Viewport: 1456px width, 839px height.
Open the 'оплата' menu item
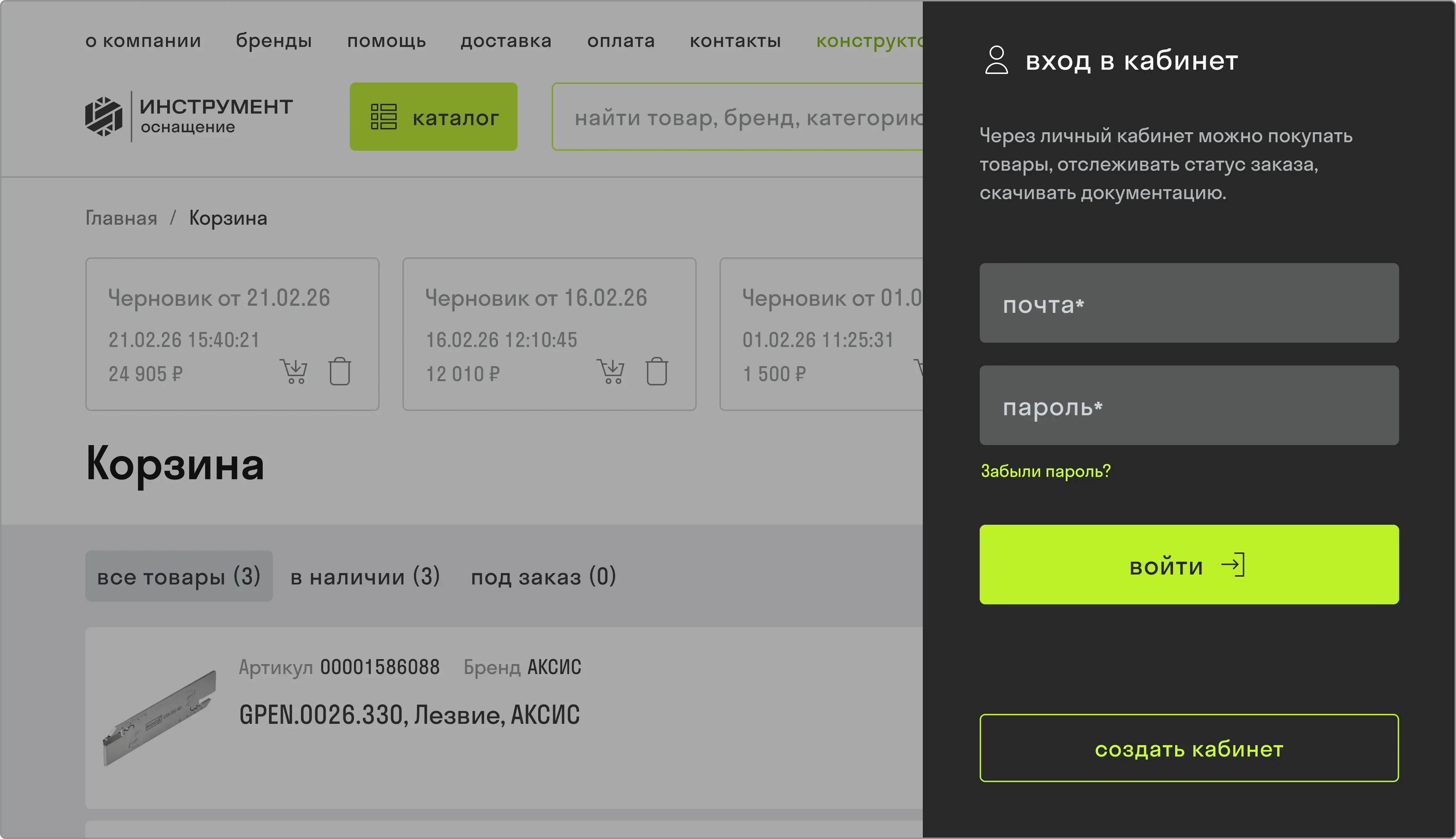click(x=621, y=41)
